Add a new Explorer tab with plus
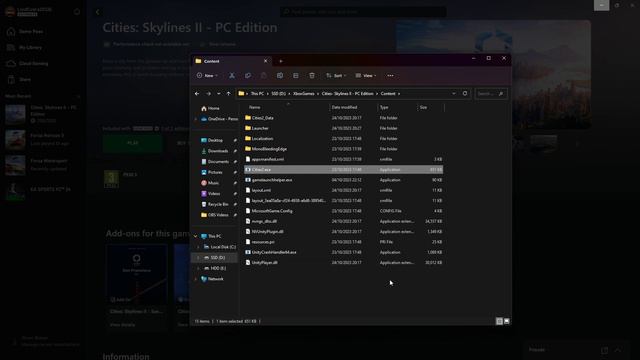640x360 pixels. tap(281, 61)
